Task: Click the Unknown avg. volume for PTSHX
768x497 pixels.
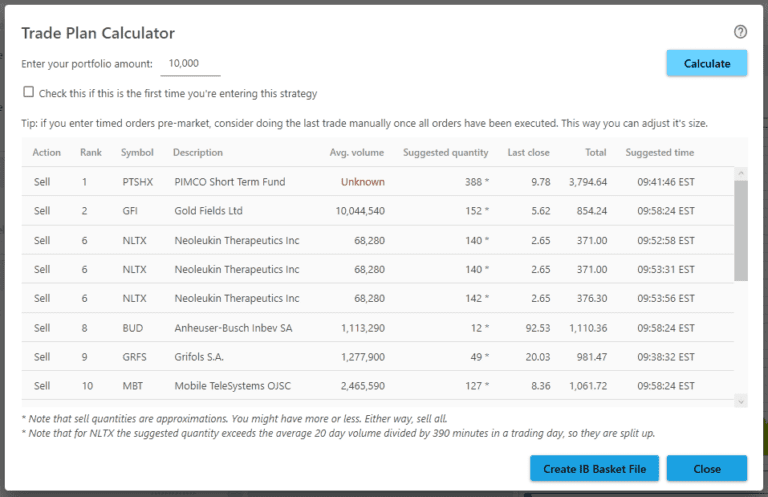Action: tap(362, 182)
